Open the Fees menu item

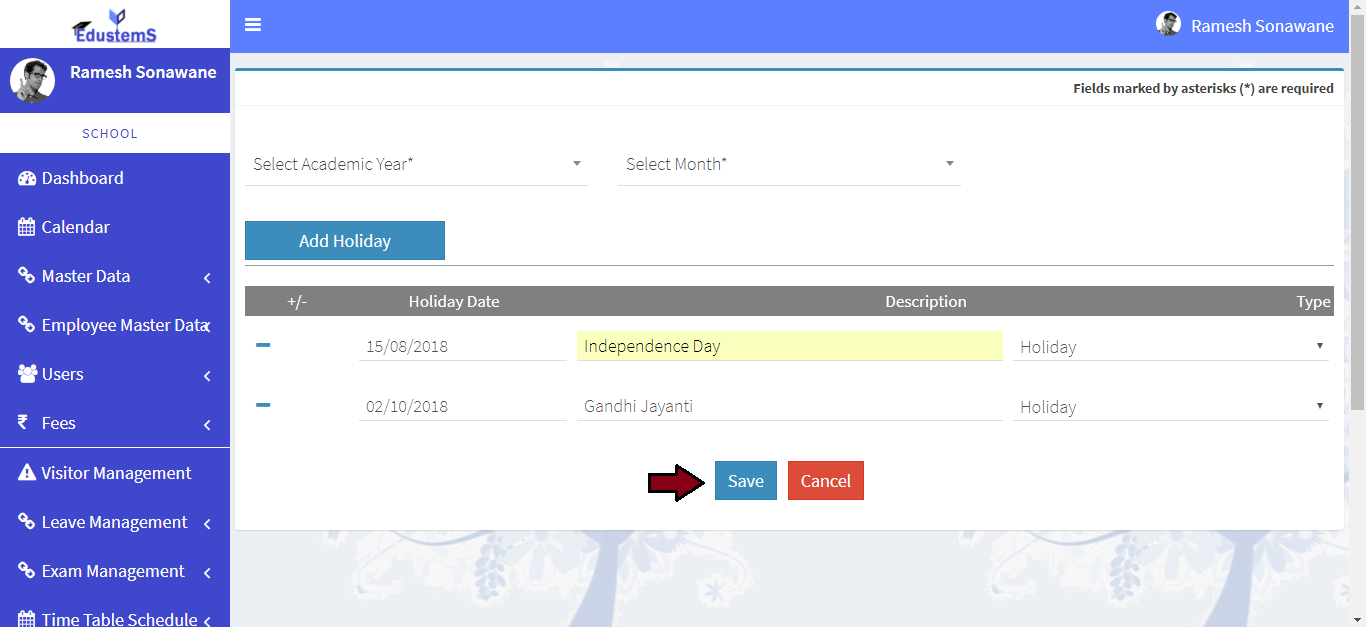click(59, 424)
